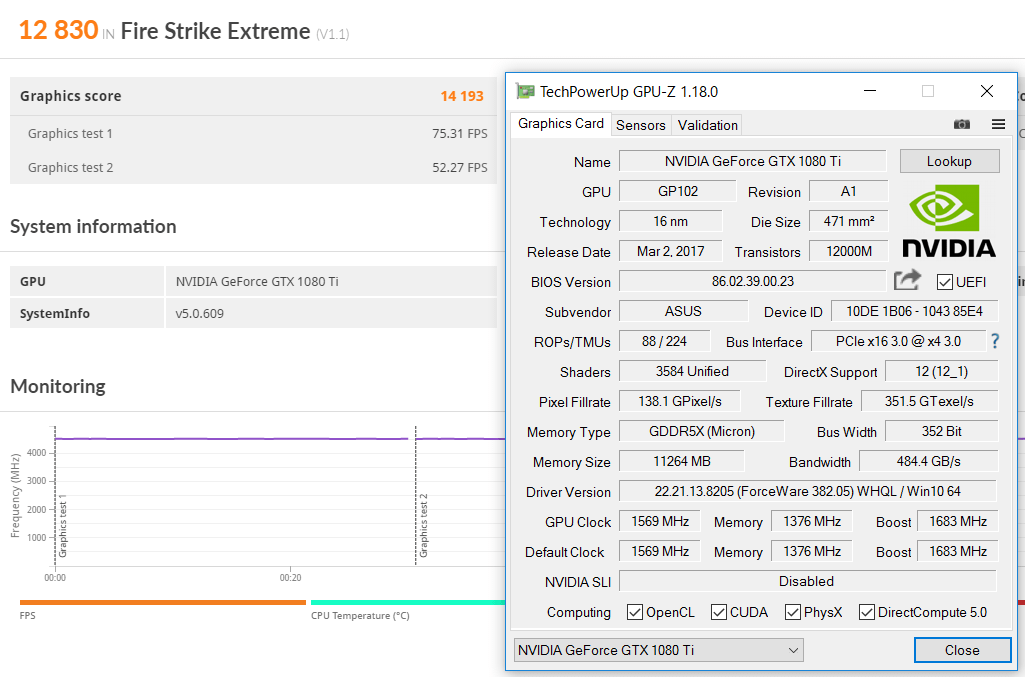Toggle the UEFI checkbox

pos(945,282)
